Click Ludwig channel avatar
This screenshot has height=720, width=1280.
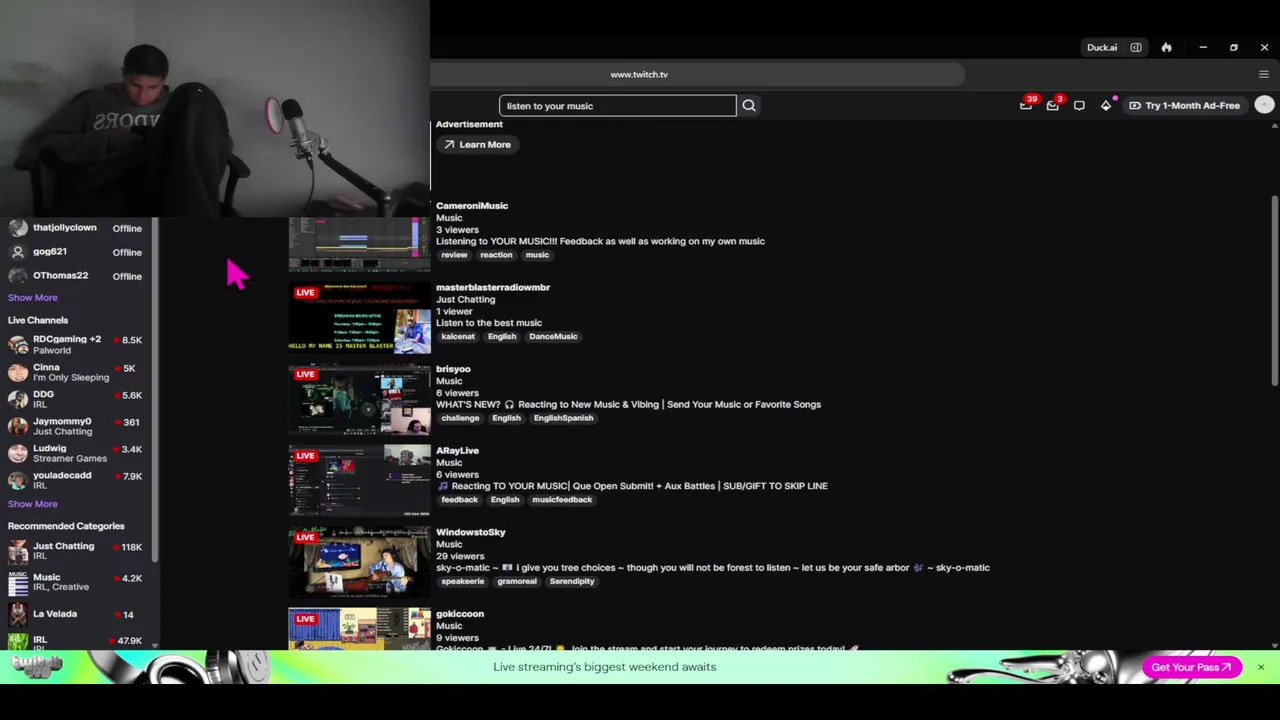click(x=18, y=453)
